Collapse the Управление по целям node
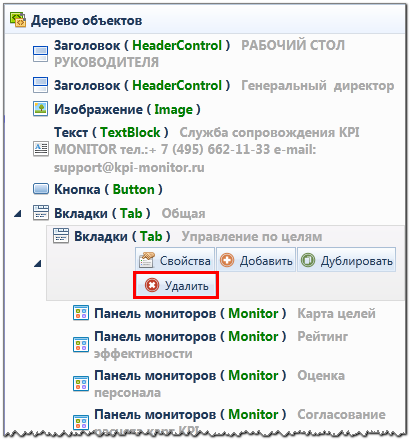Viewport: 410px width, 446px height. click(x=37, y=264)
